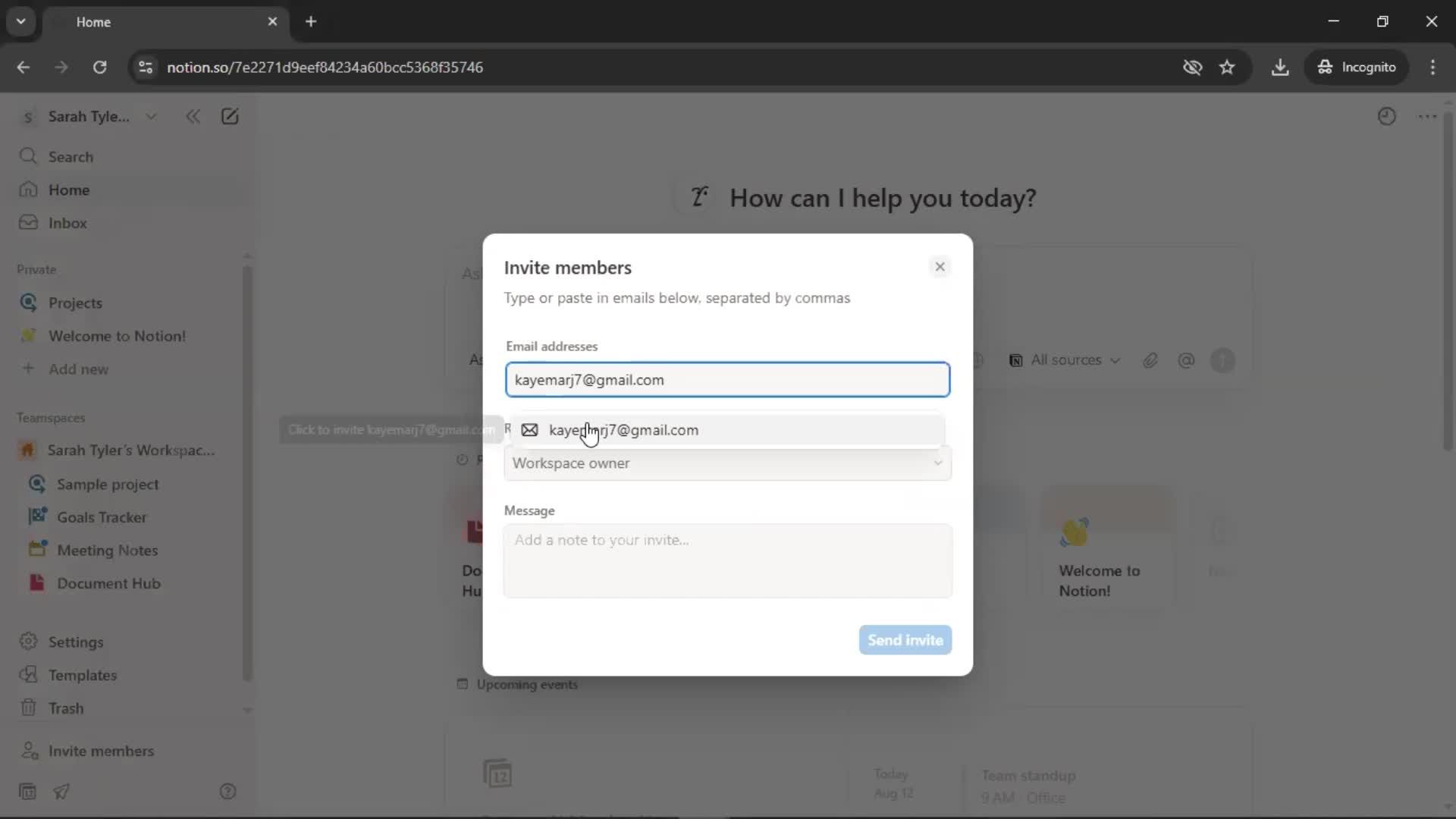Click the address bar URL
The width and height of the screenshot is (1456, 819).
pos(325,67)
